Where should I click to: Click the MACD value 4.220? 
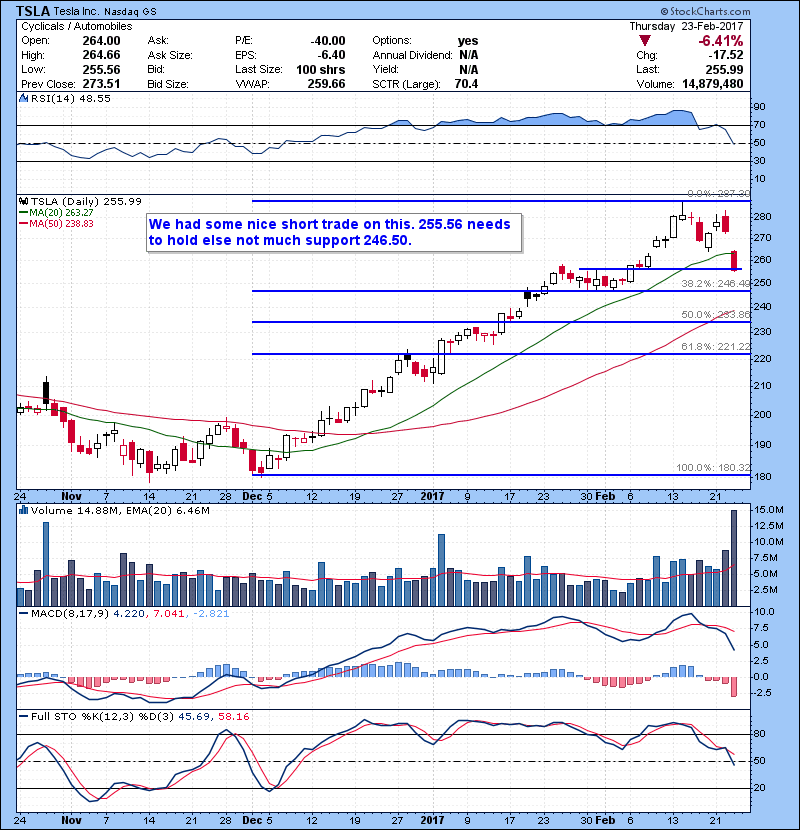coord(129,614)
